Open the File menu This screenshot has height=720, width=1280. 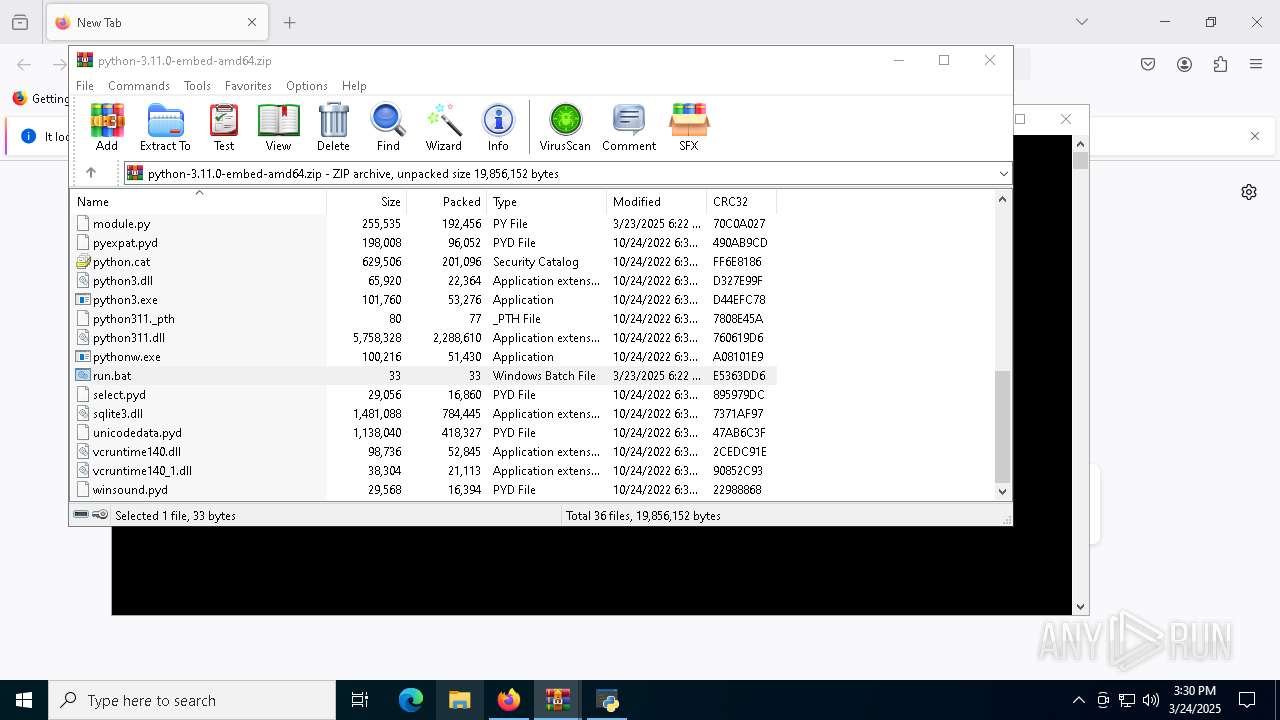pyautogui.click(x=85, y=86)
